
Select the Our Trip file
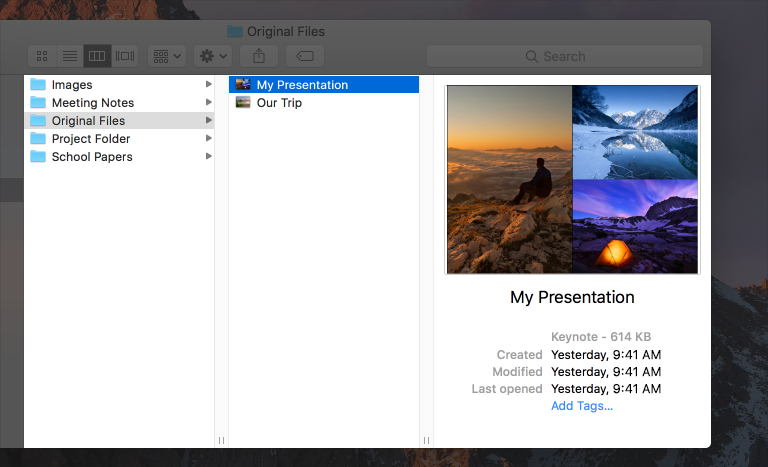(324, 102)
